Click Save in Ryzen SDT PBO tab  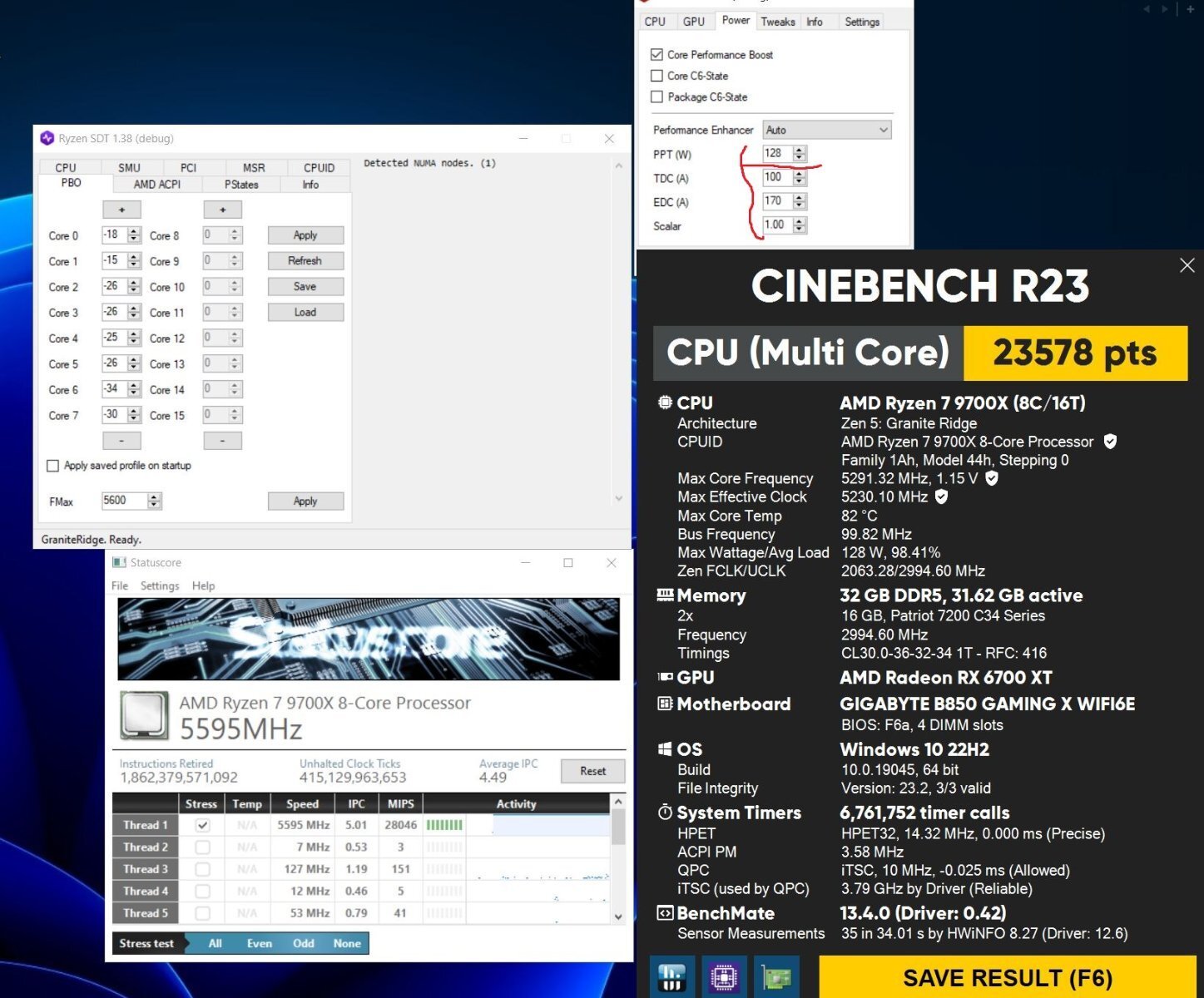point(305,286)
